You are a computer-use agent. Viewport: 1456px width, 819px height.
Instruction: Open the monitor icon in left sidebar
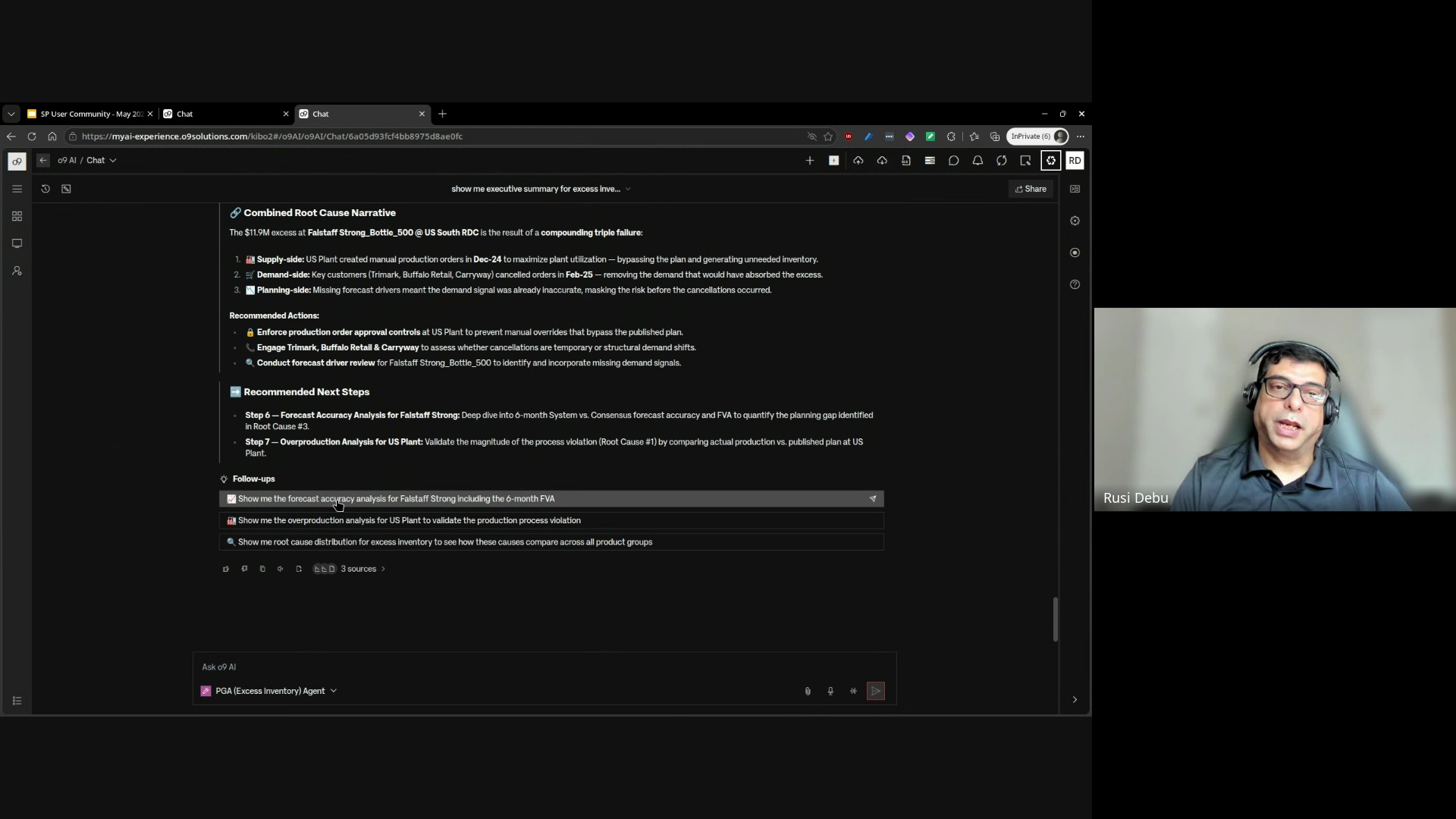tap(17, 243)
